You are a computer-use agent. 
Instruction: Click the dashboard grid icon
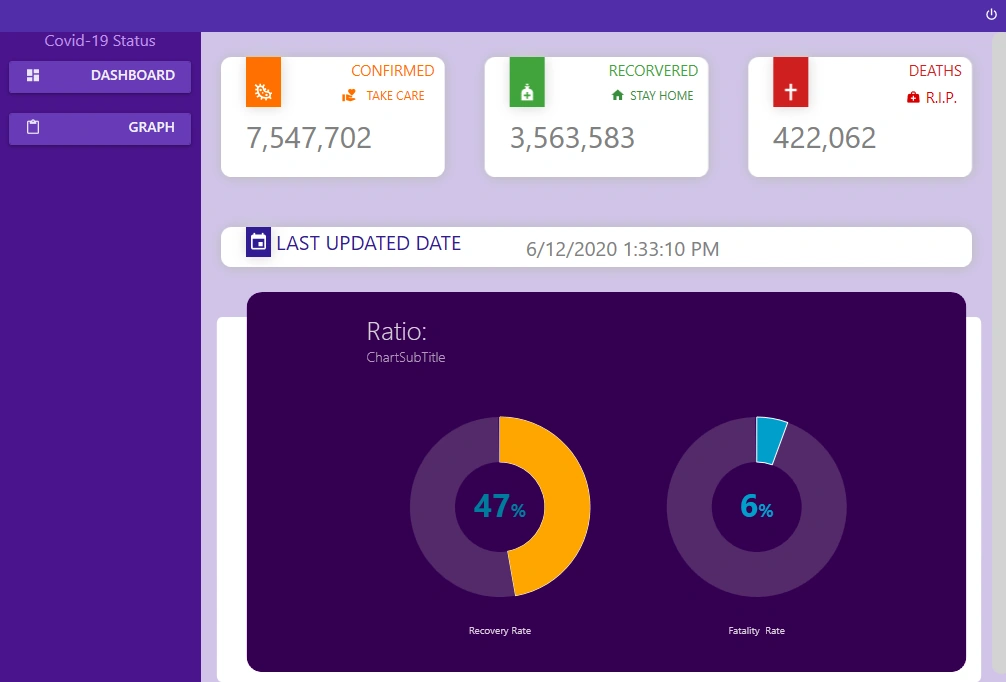(x=33, y=75)
